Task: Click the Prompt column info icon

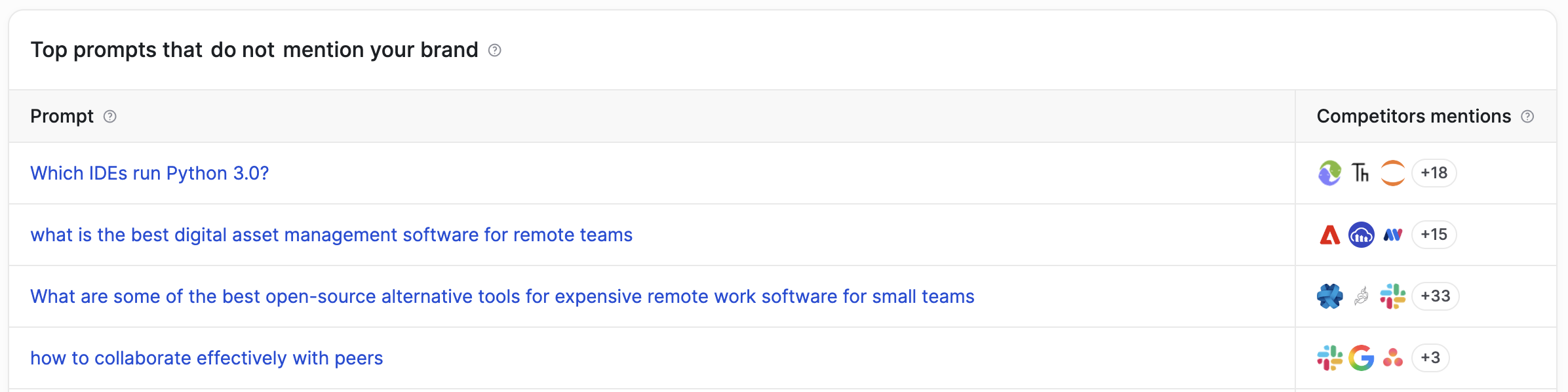Action: pos(110,117)
